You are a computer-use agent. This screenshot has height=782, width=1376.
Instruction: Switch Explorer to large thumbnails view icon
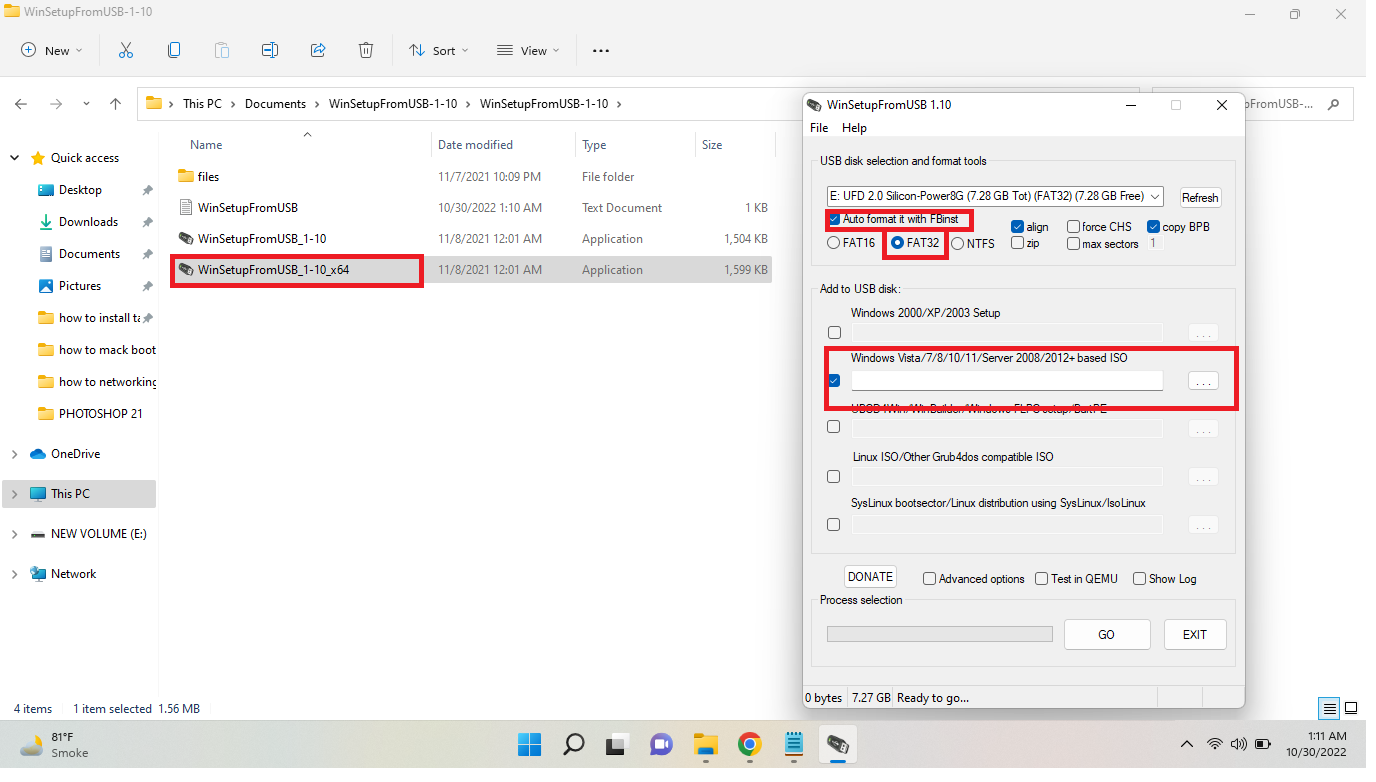[x=1351, y=709]
